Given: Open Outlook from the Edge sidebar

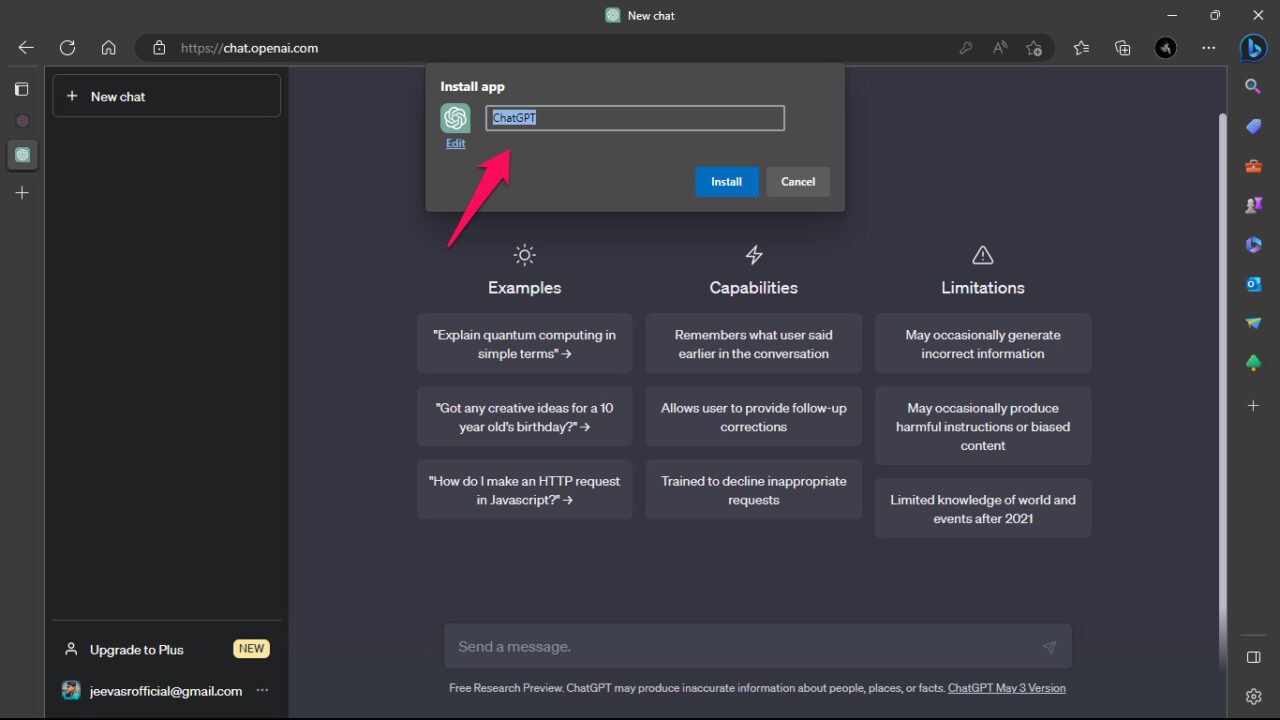Looking at the screenshot, I should point(1253,284).
